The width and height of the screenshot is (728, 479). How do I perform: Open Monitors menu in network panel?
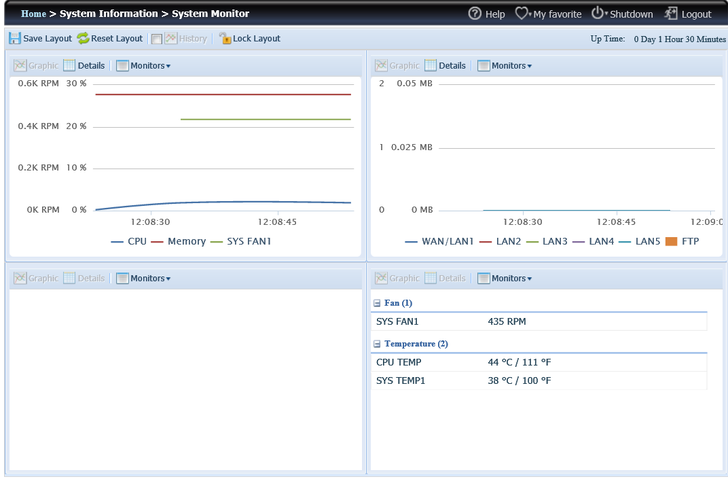tap(504, 65)
